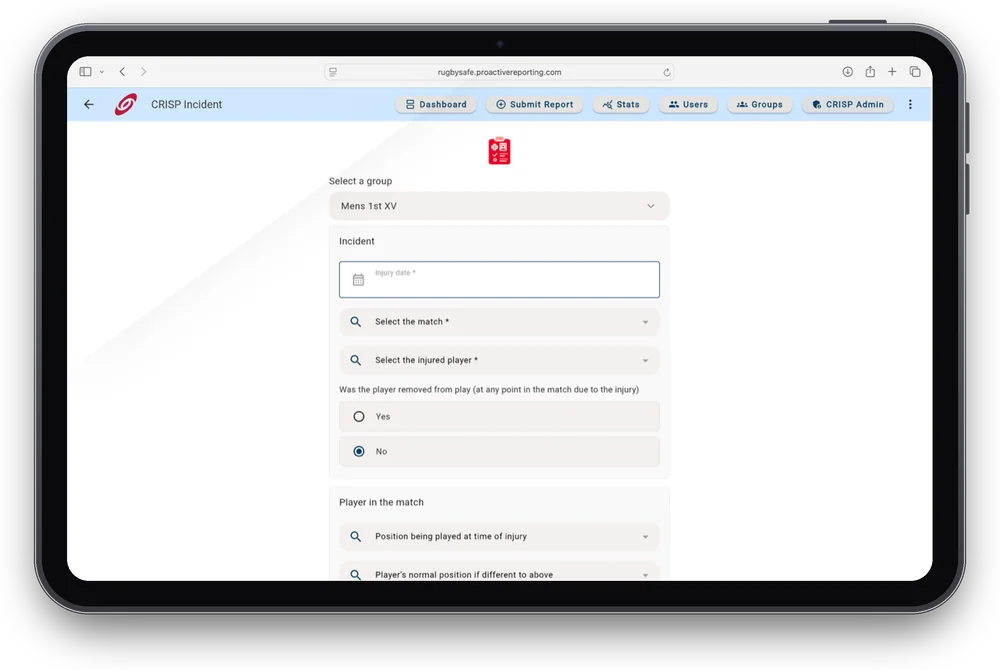Click the rugbysafe.proactivereporting.com address bar
The width and height of the screenshot is (1000, 670).
pyautogui.click(x=499, y=72)
